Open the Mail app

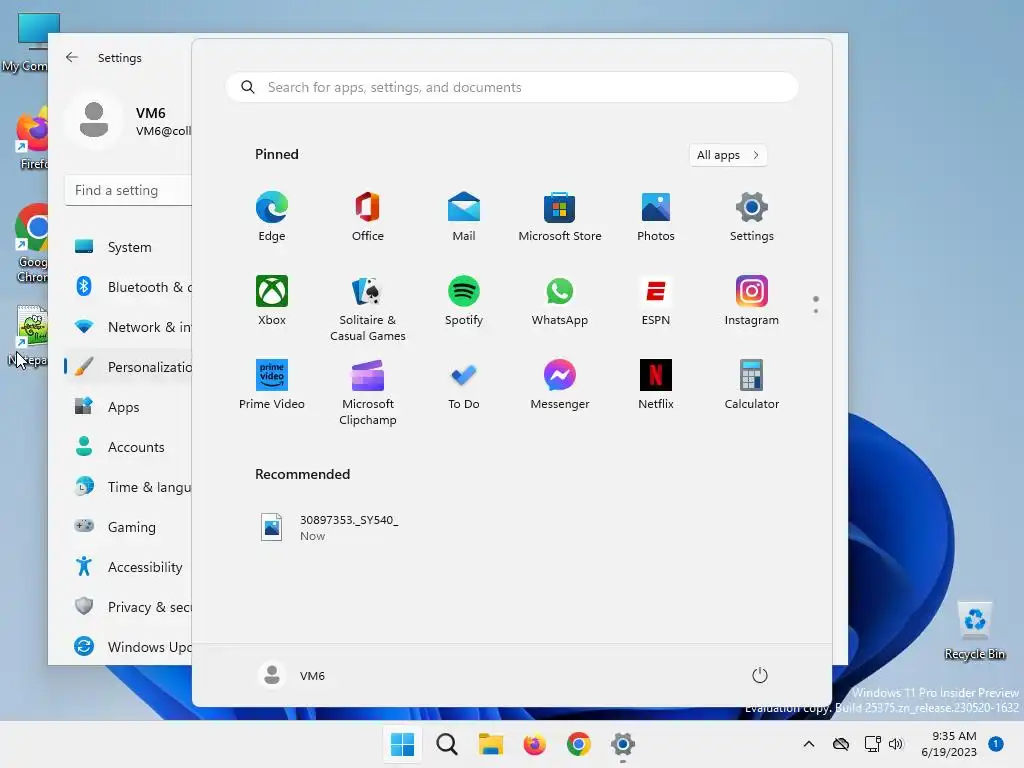click(x=464, y=217)
